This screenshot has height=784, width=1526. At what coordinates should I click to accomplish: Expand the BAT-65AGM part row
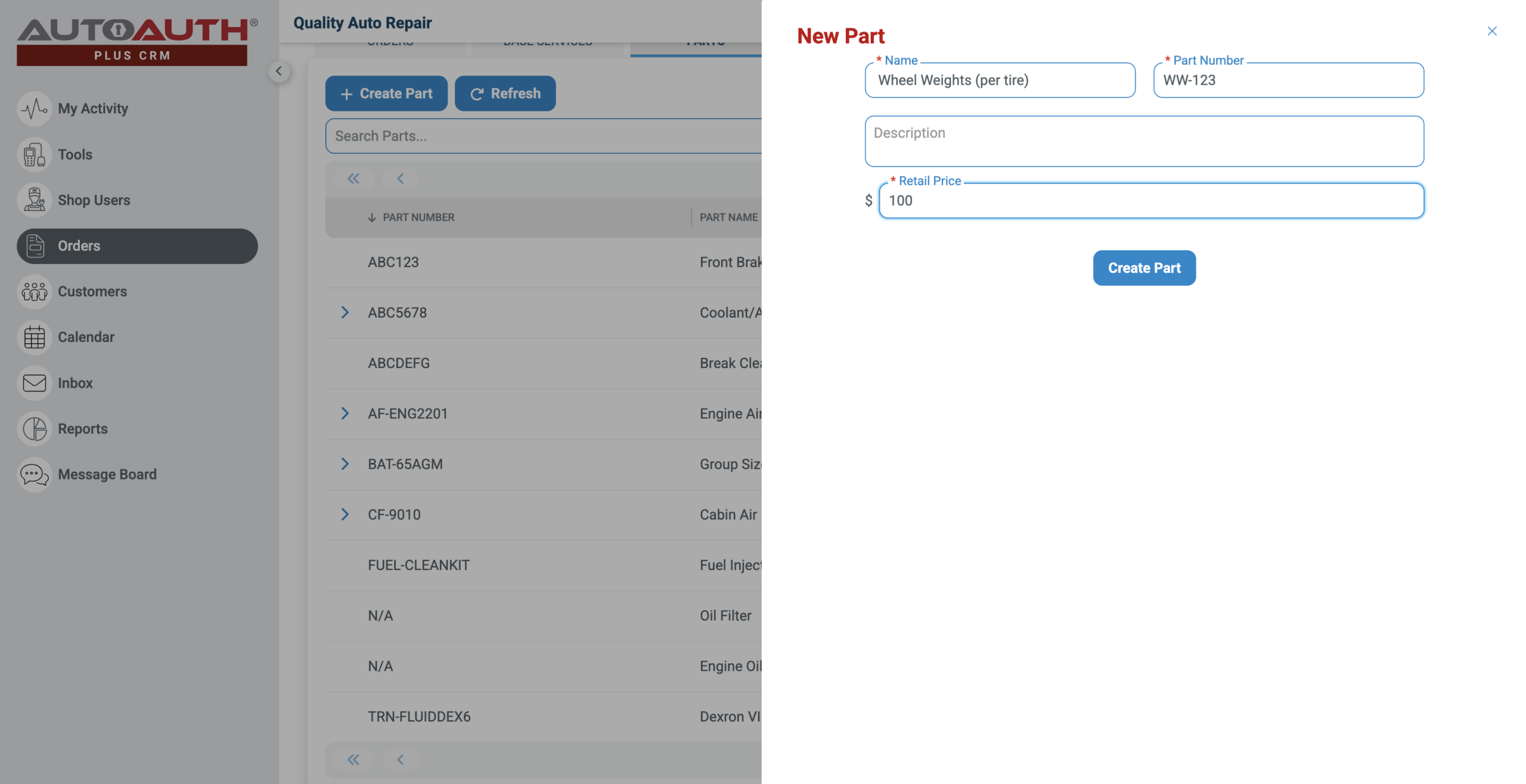click(345, 464)
